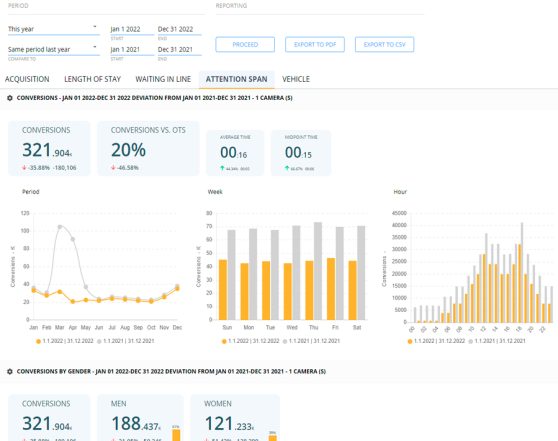
Task: Select the ATTENTION SPAN tab
Action: pyautogui.click(x=236, y=79)
